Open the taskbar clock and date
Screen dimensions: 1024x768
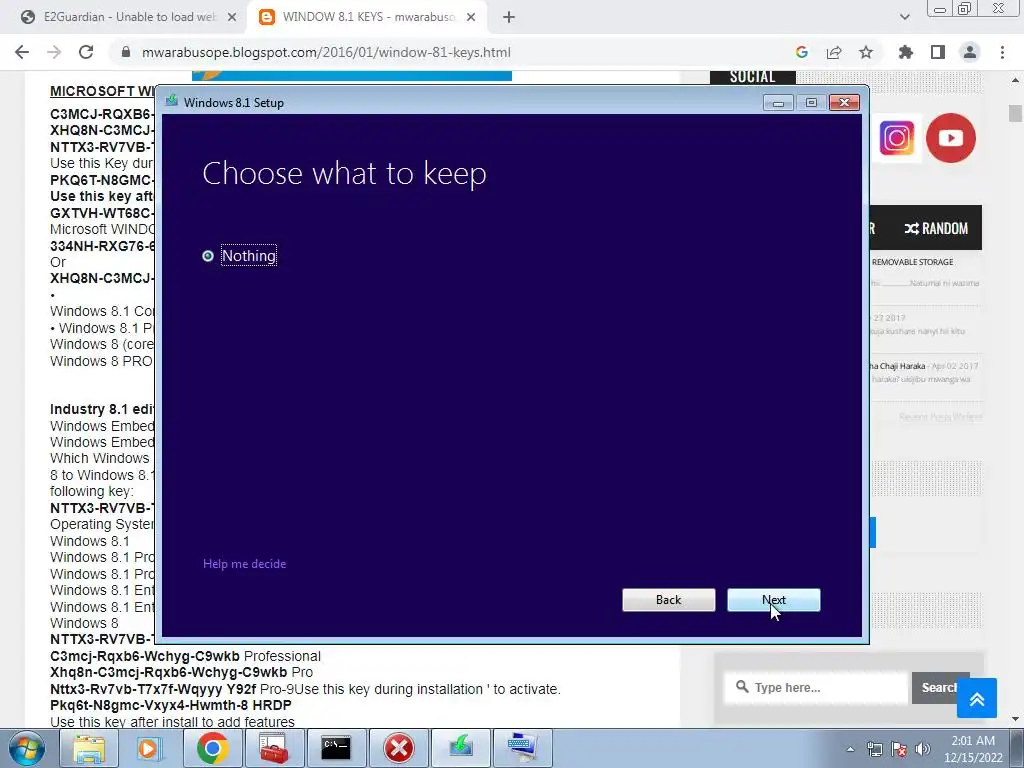(x=972, y=749)
